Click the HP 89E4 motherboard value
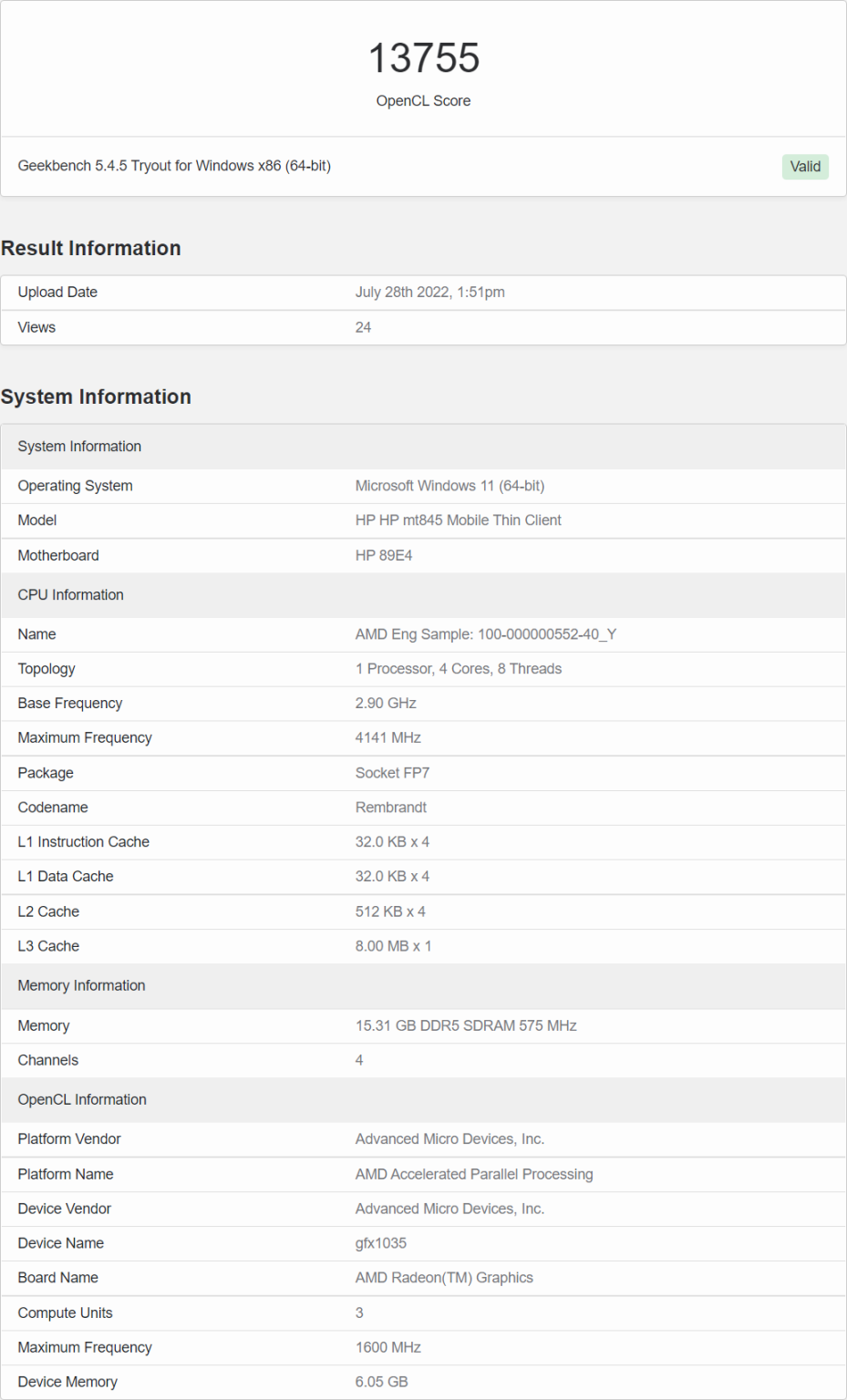 coord(384,555)
